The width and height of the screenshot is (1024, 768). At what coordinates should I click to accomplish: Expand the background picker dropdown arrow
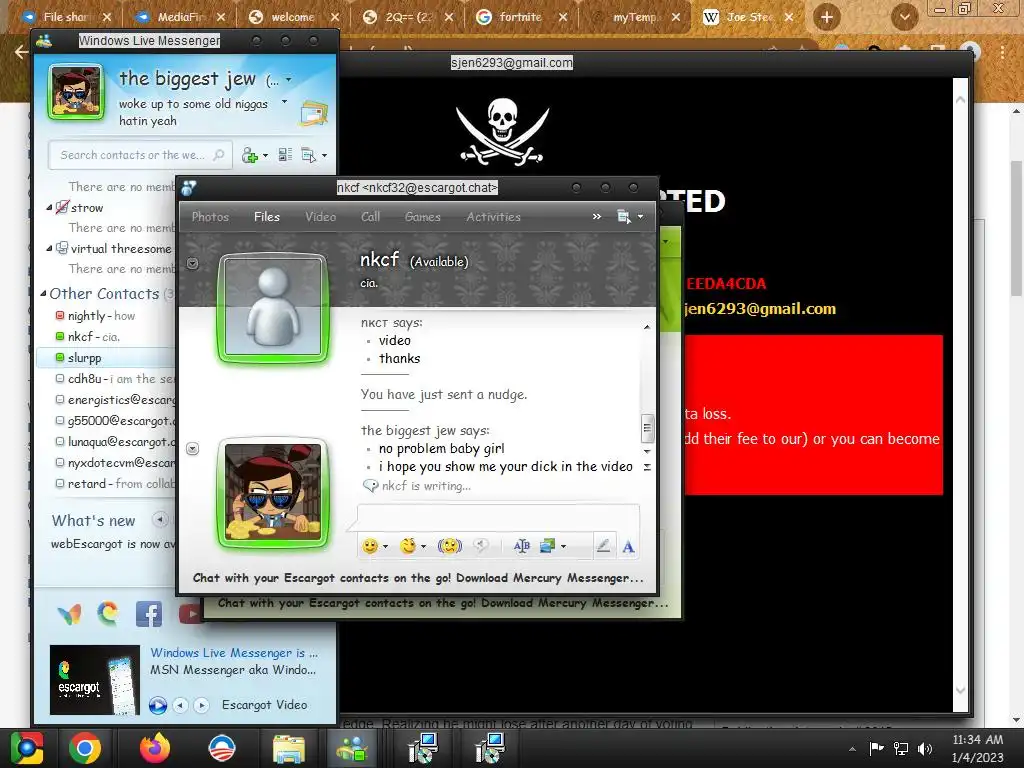[563, 547]
